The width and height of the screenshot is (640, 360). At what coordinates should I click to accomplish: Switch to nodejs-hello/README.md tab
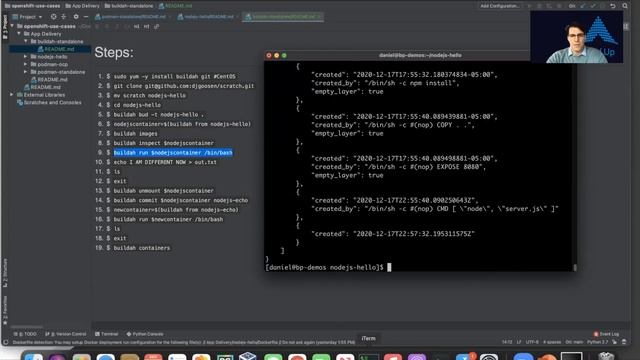click(x=208, y=17)
